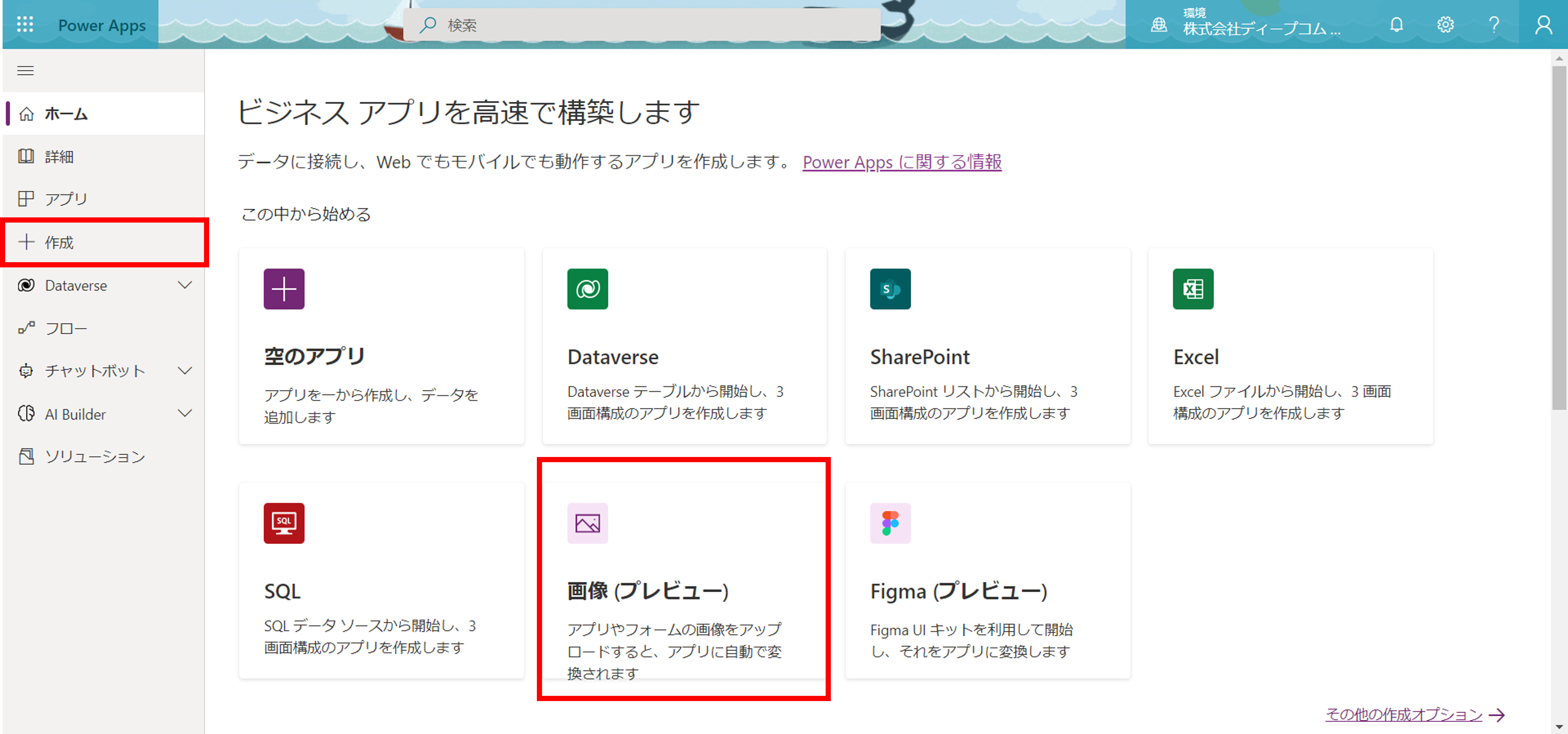The height and width of the screenshot is (734, 1568).
Task: Choose the SharePoint card title
Action: 920,357
